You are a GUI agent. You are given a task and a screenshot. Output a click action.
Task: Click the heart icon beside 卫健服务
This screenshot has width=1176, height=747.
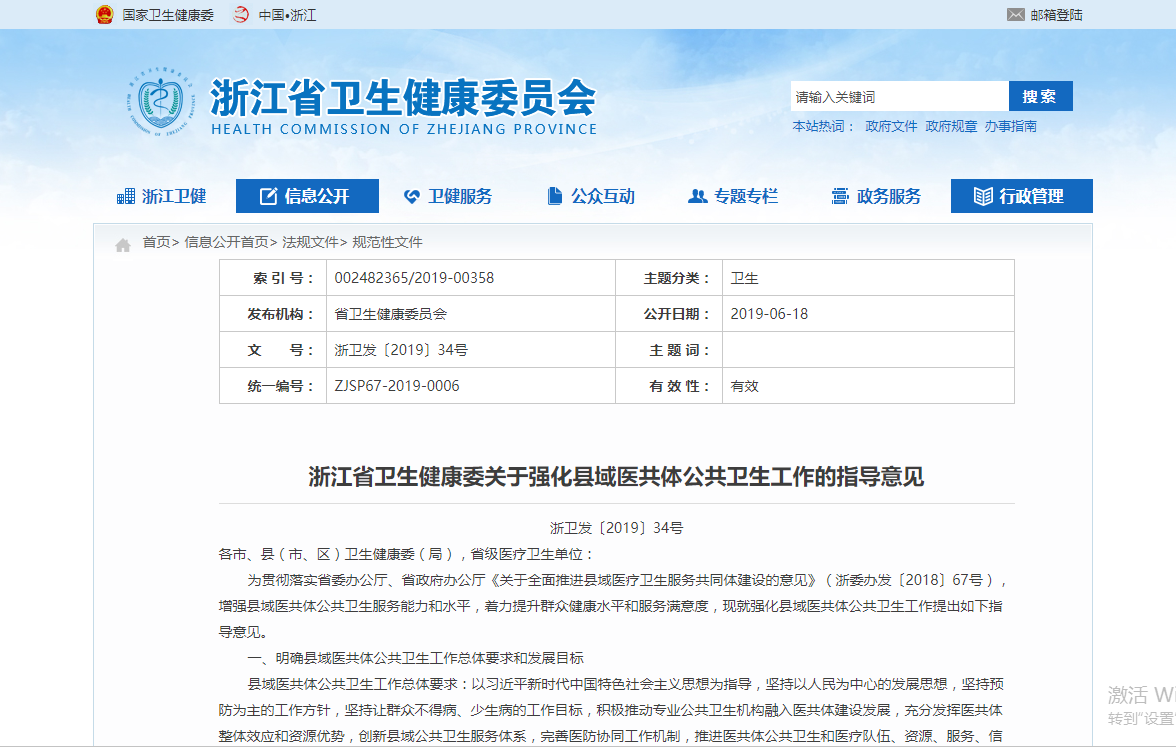pyautogui.click(x=412, y=196)
